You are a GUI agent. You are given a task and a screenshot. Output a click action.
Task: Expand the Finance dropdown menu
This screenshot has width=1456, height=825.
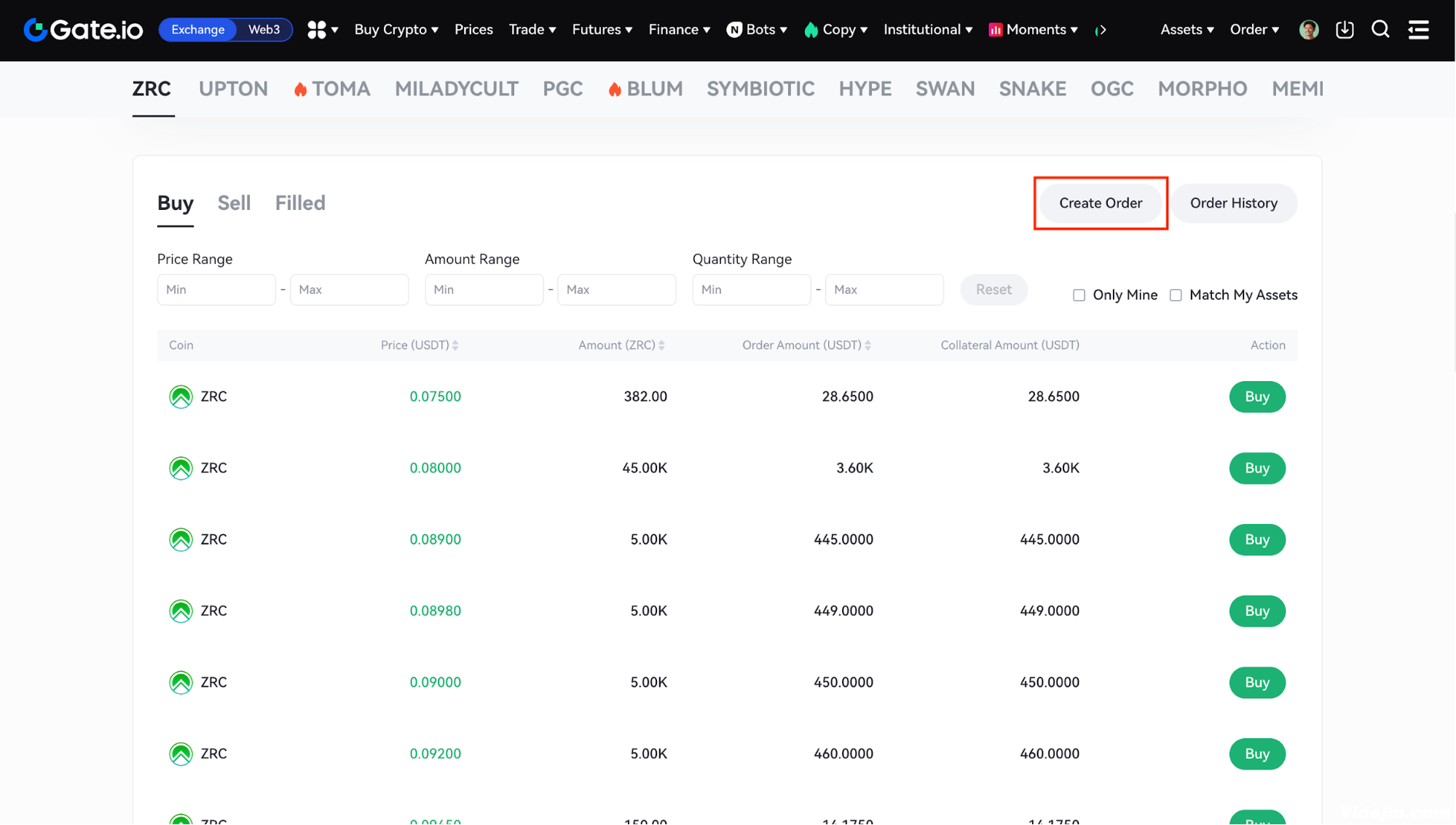(680, 30)
